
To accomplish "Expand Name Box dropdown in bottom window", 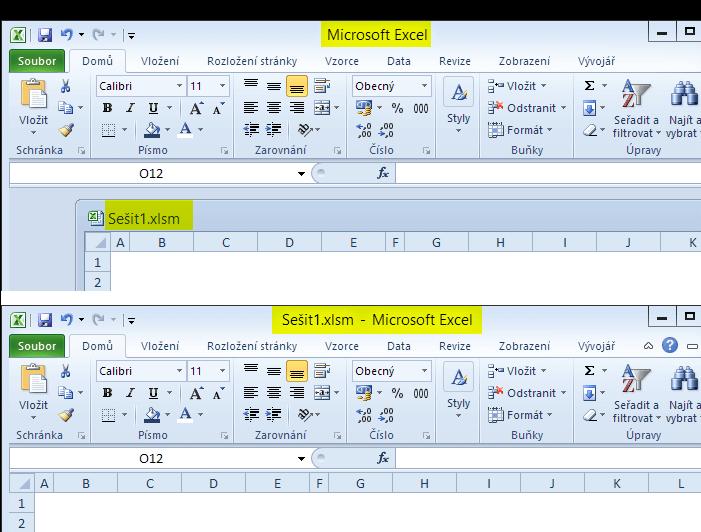I will [x=301, y=458].
